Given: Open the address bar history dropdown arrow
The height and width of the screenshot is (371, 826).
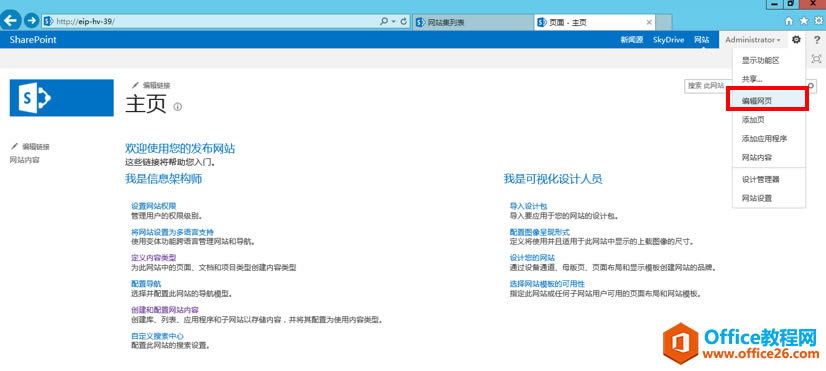Looking at the screenshot, I should point(393,22).
